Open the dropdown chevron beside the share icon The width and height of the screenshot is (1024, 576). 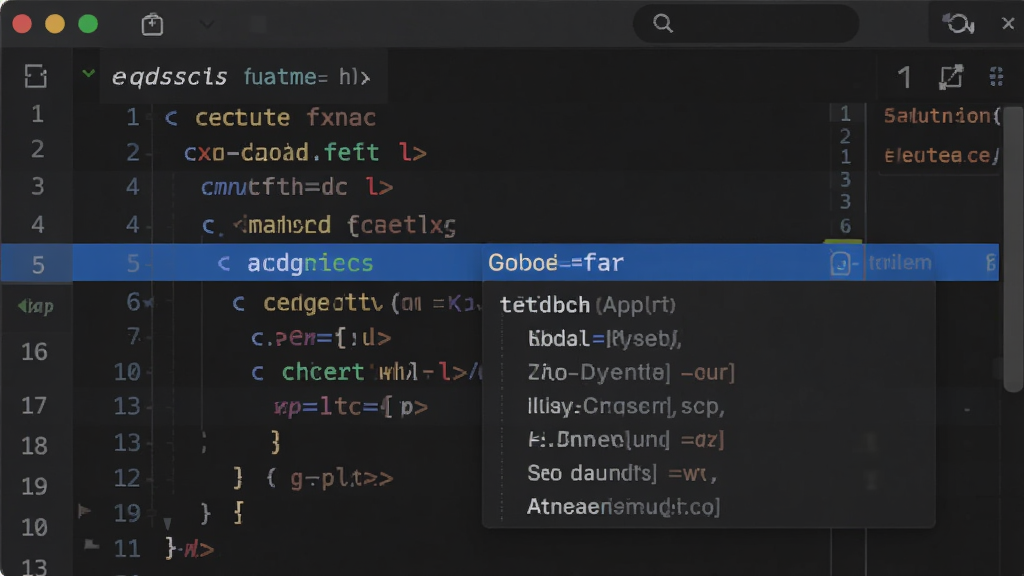coord(206,24)
